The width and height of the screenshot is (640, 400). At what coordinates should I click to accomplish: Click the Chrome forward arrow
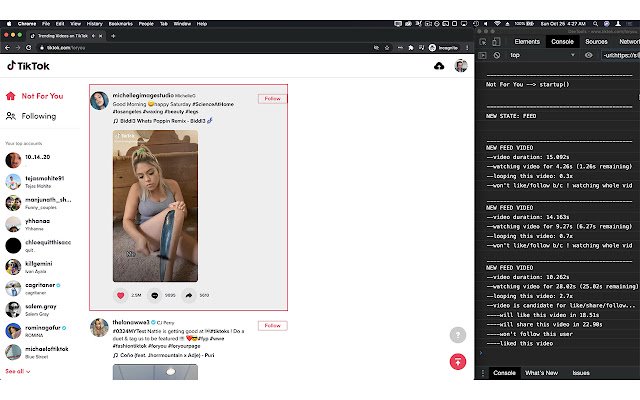pyautogui.click(x=18, y=48)
